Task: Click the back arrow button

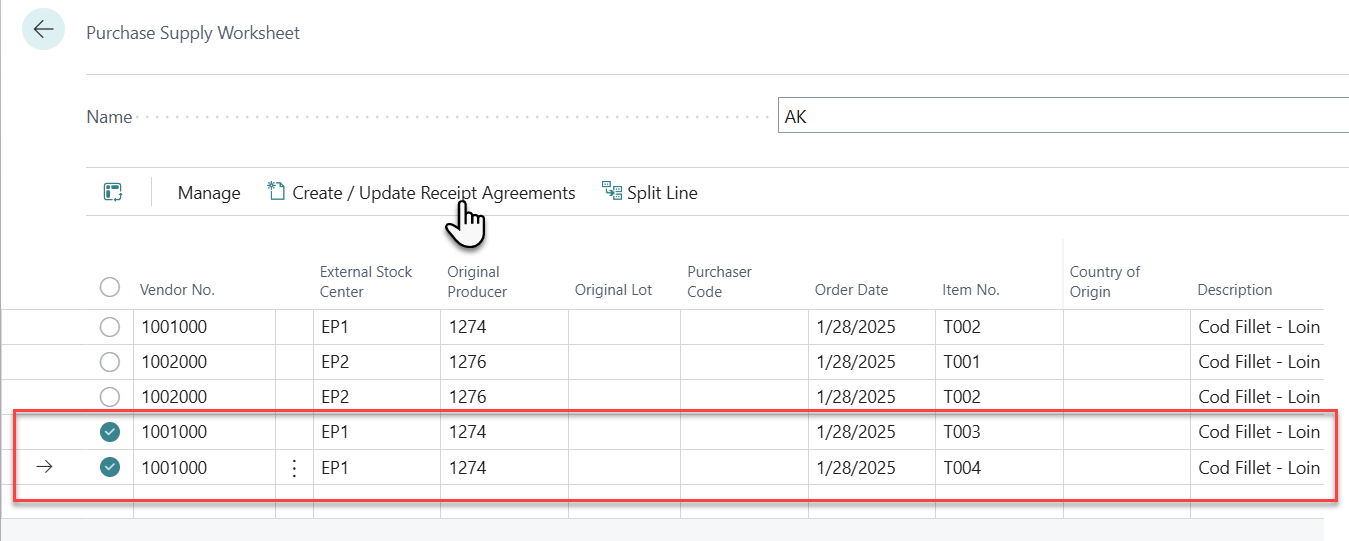Action: pyautogui.click(x=43, y=30)
